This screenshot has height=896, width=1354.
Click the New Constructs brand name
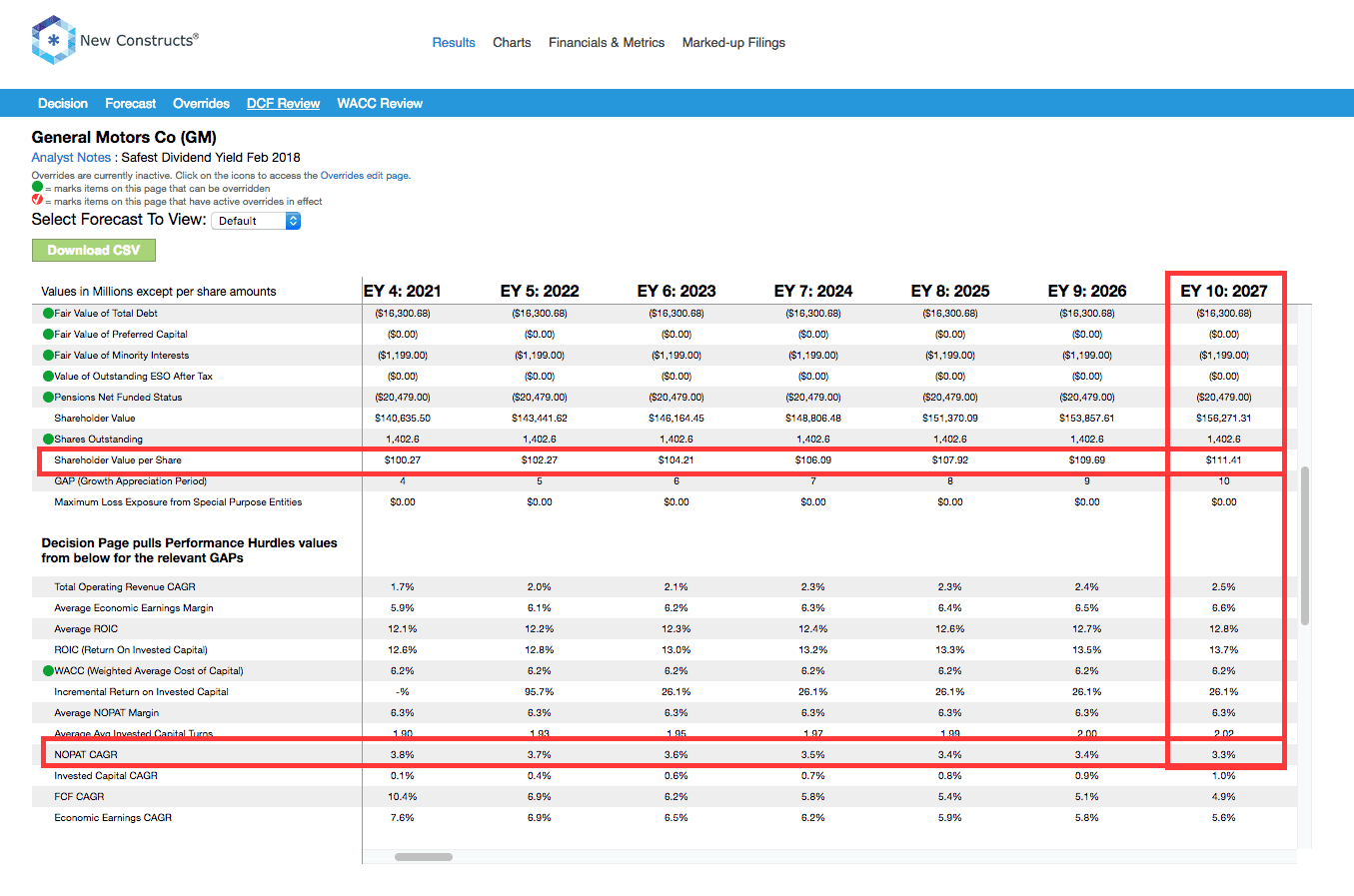139,41
